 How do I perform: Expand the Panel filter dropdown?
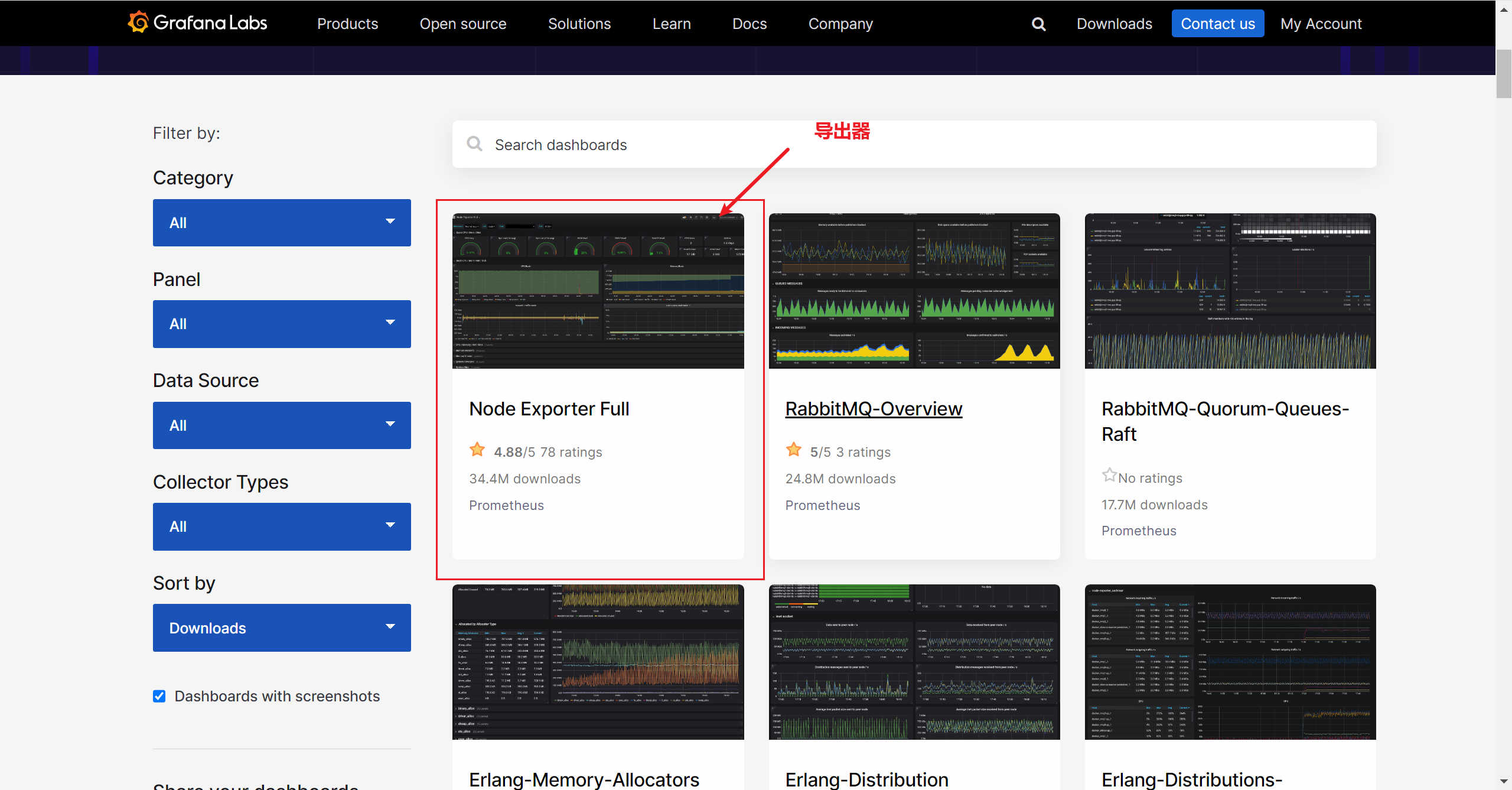(282, 324)
